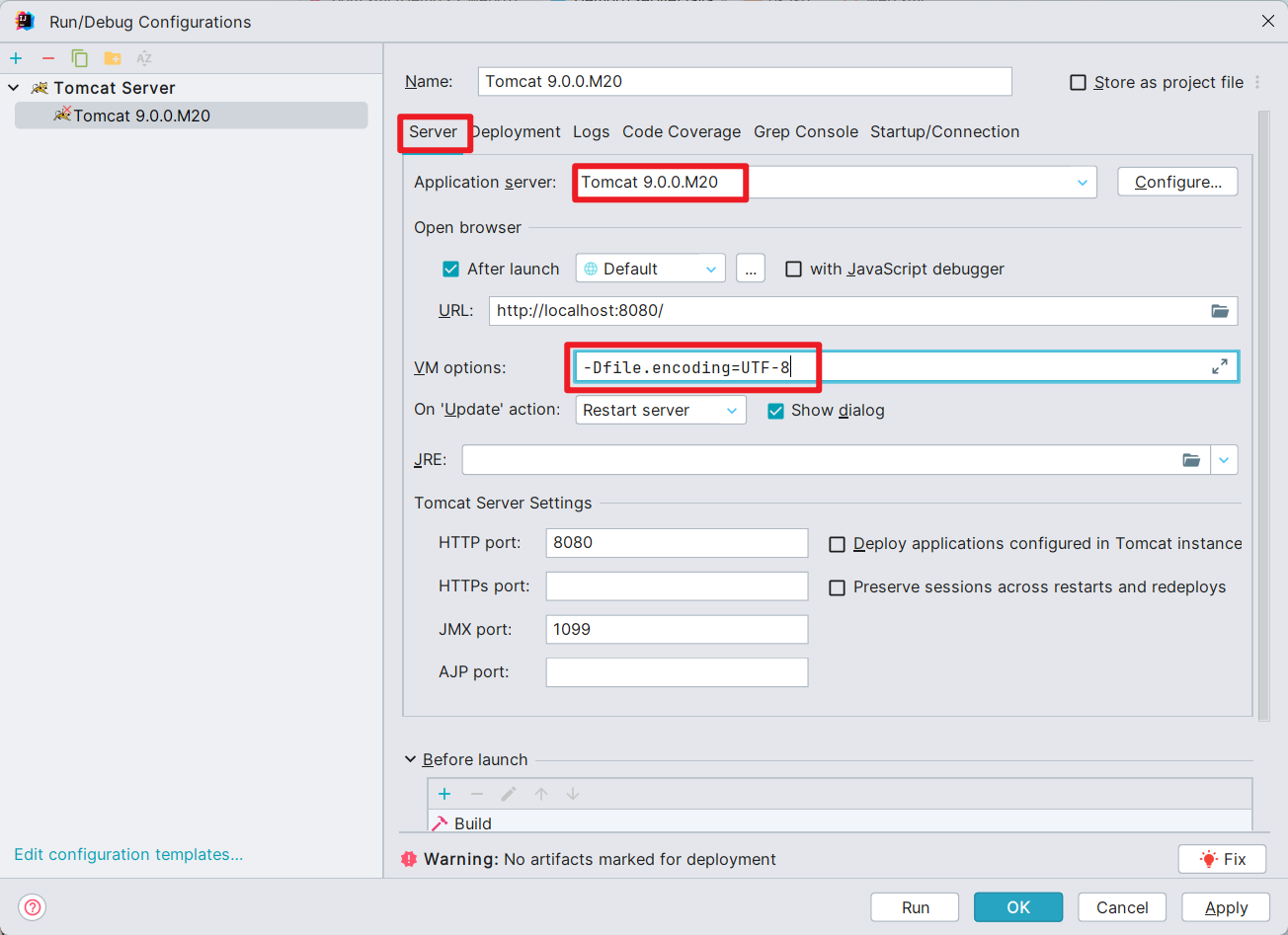Click into the AJP port field
Image resolution: width=1288 pixels, height=935 pixels.
tap(677, 672)
